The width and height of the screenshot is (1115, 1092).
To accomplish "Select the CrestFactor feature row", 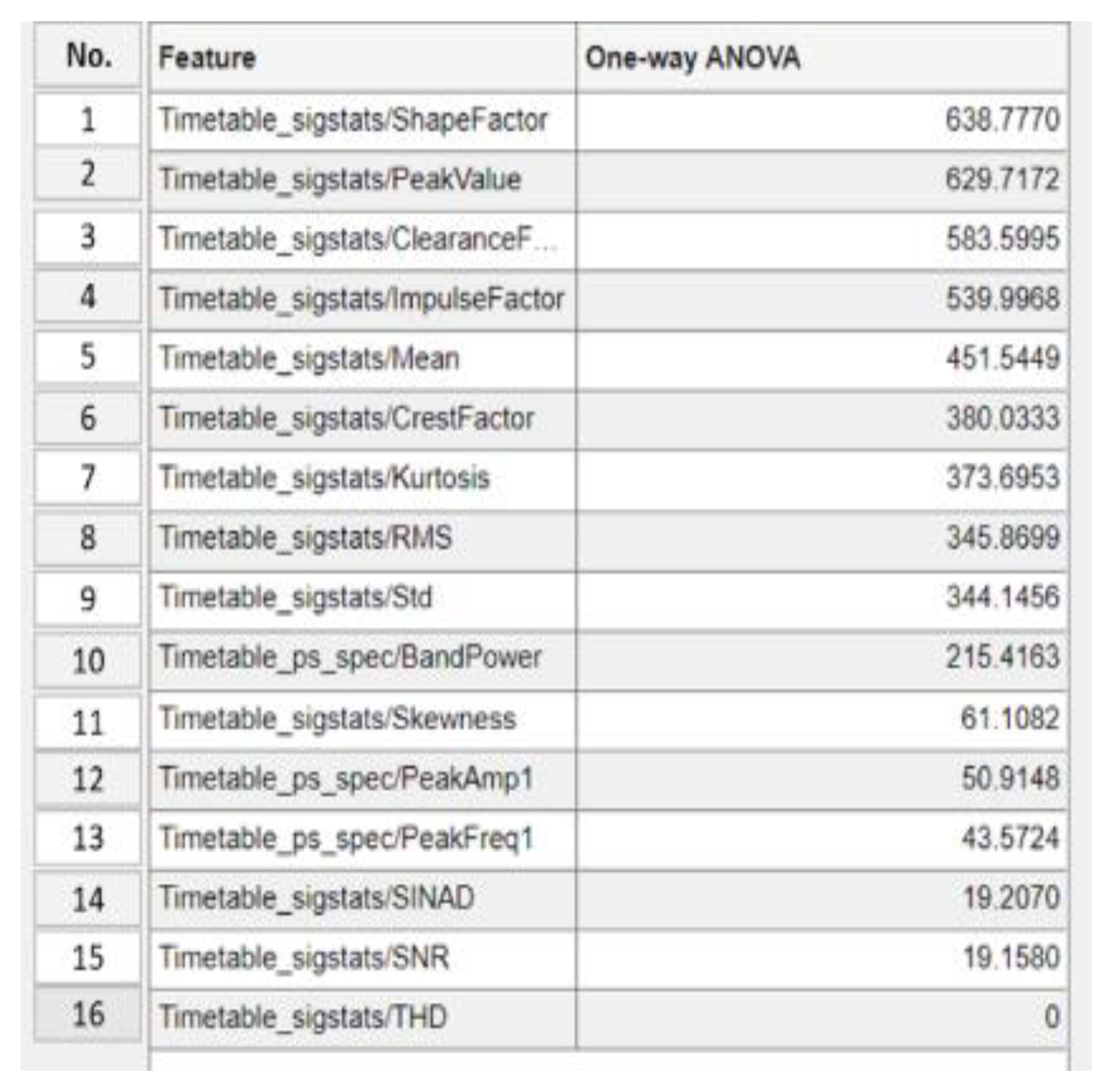I will 346,418.
